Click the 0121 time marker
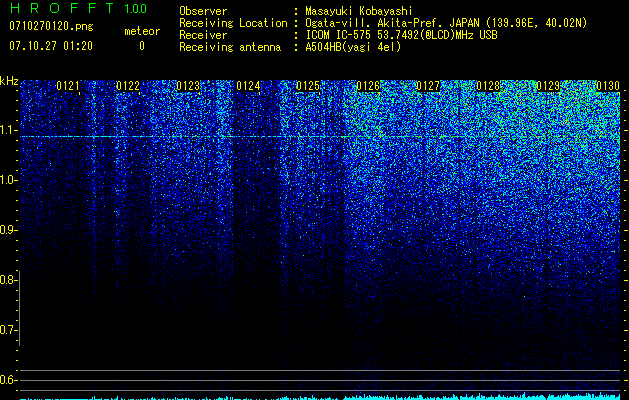The height and width of the screenshot is (400, 629). pos(68,86)
